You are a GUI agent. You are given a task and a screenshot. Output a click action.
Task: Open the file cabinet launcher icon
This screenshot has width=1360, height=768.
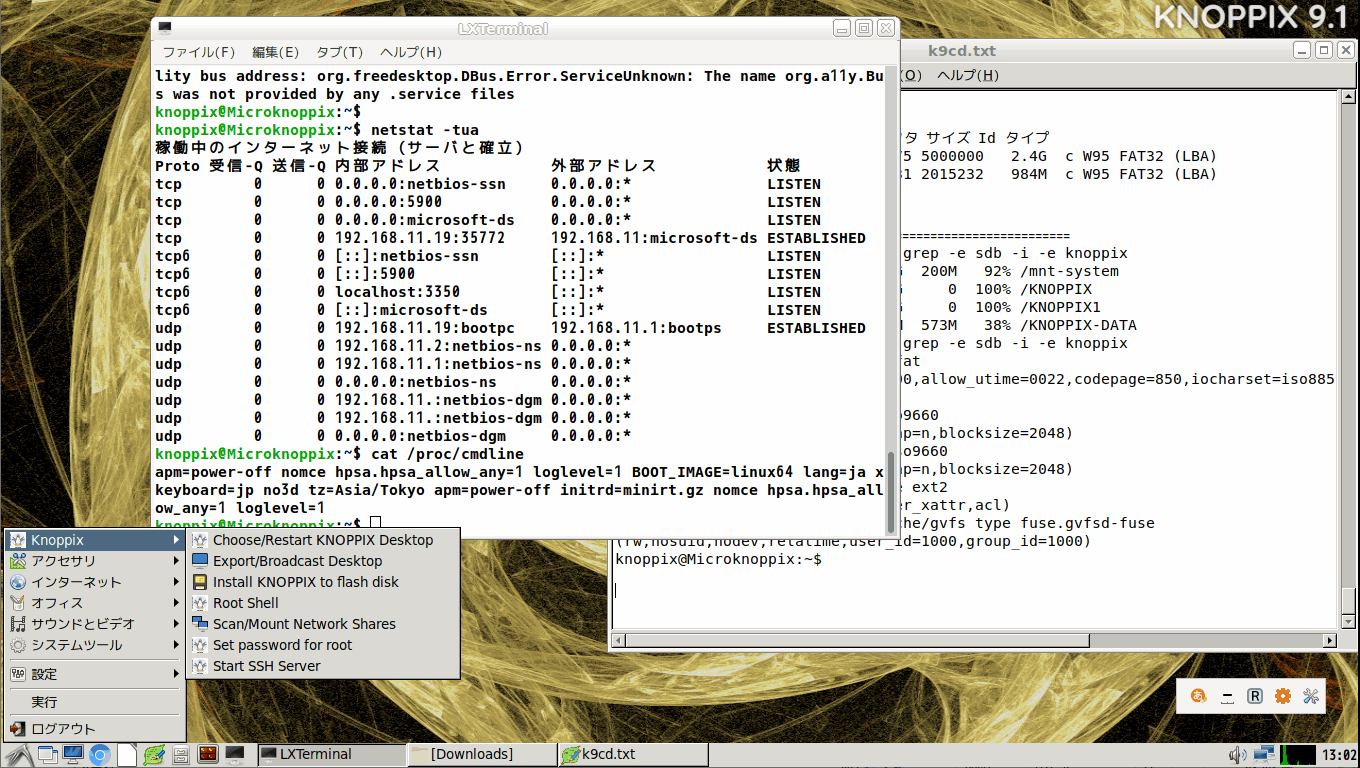[181, 755]
